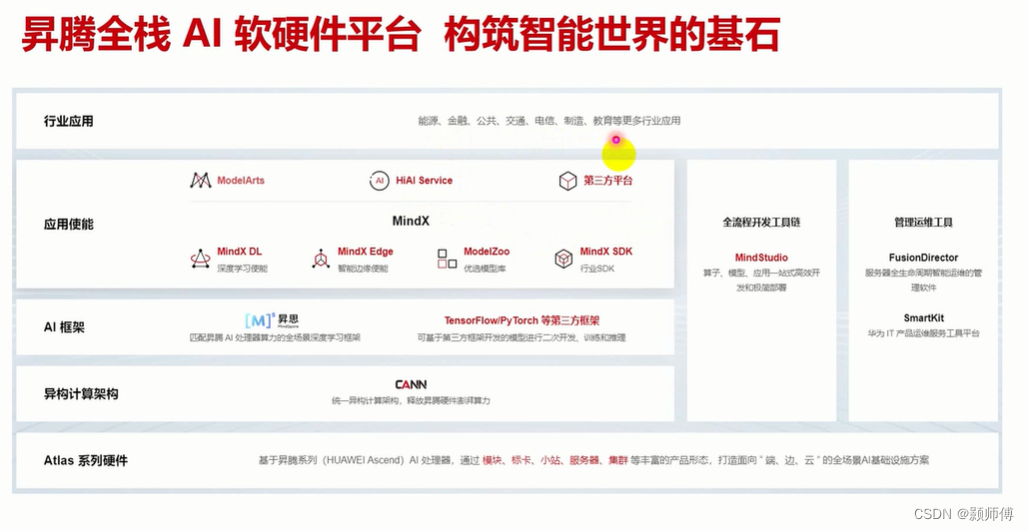The image size is (1029, 531).
Task: Open the HiAI Service link
Action: 424,181
